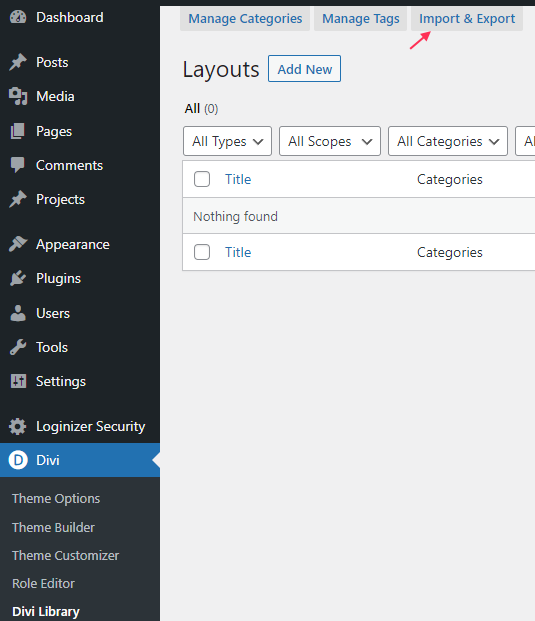Open the Comments menu label

click(x=69, y=165)
